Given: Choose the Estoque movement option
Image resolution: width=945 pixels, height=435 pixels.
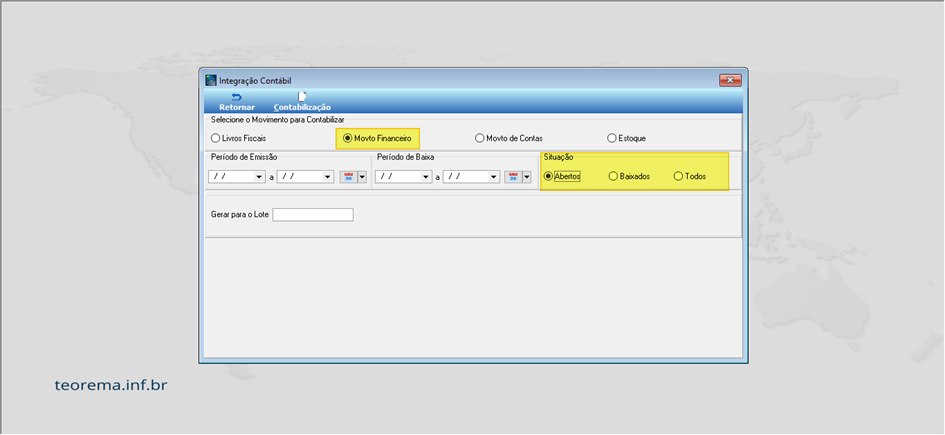Looking at the screenshot, I should point(627,138).
